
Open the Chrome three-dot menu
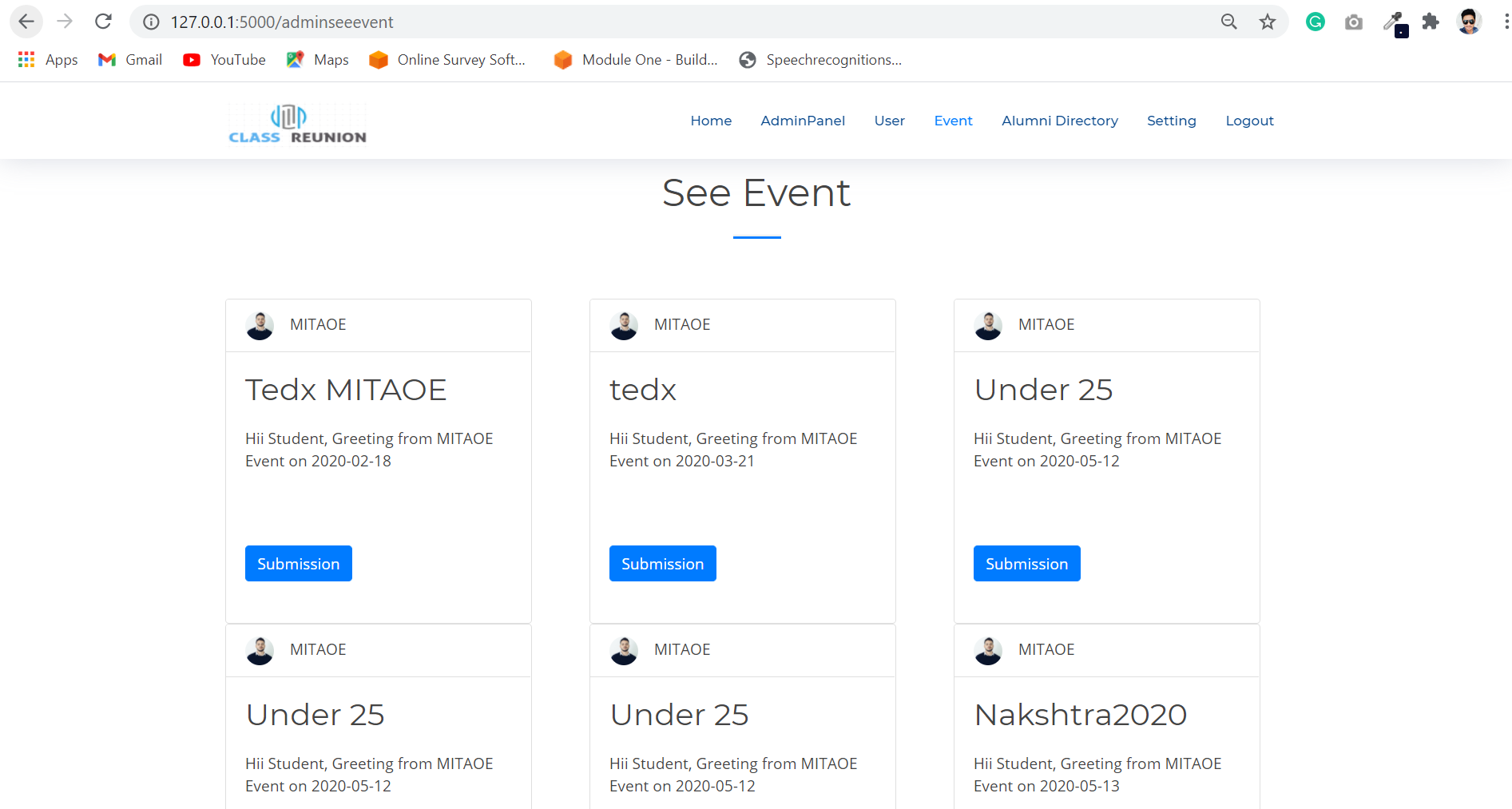(x=1505, y=22)
